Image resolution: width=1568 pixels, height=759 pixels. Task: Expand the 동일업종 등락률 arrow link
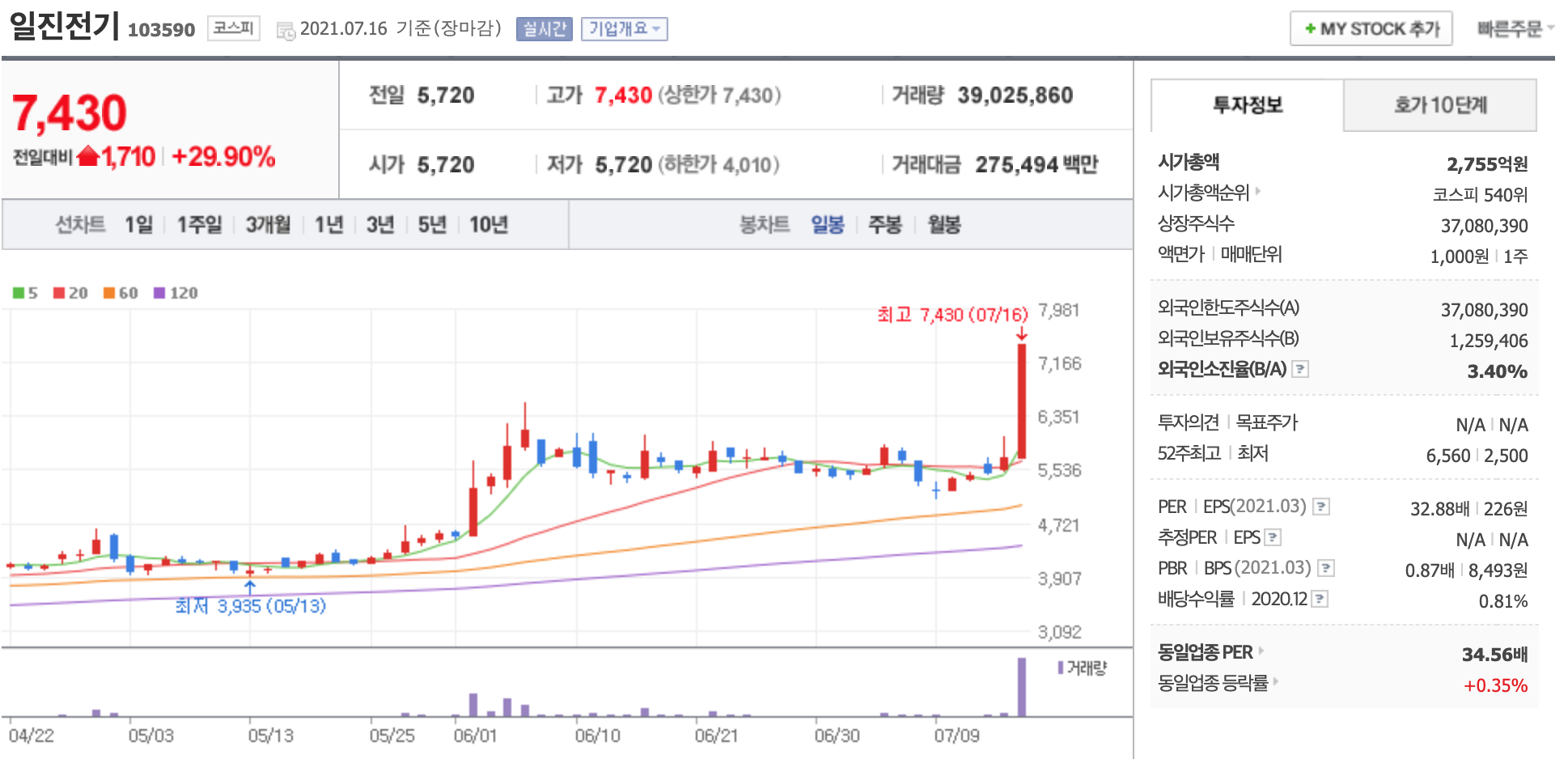pyautogui.click(x=1276, y=681)
